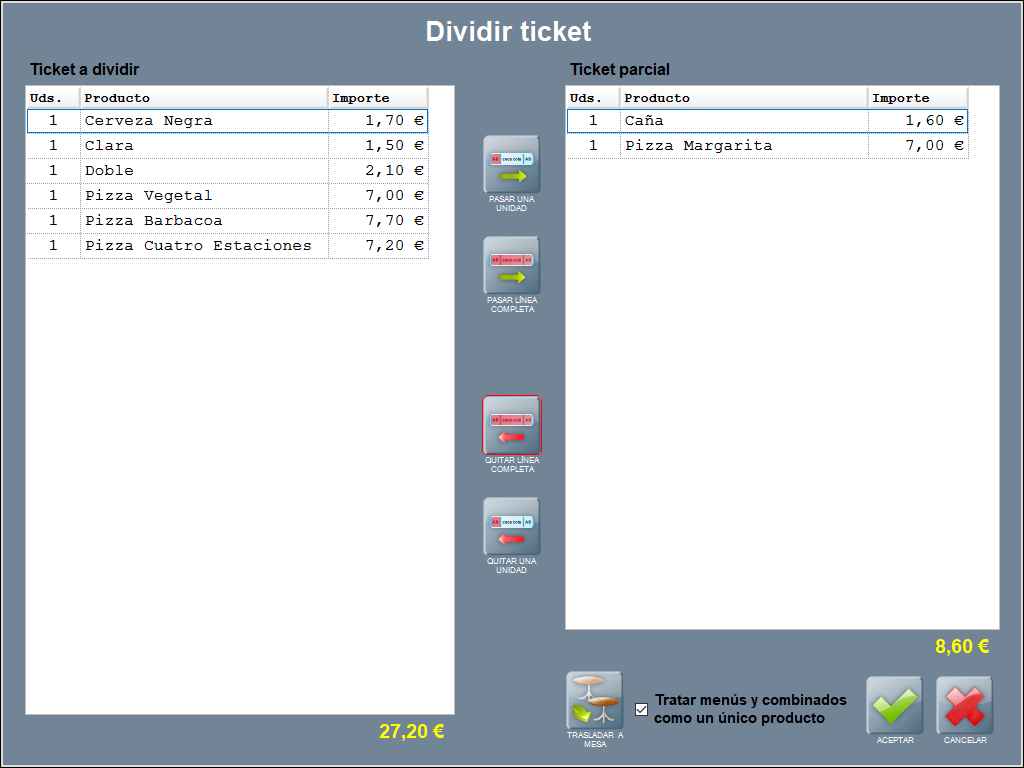Click the Pasar una unidad arrow icon
Viewport: 1024px width, 768px height.
[x=511, y=165]
